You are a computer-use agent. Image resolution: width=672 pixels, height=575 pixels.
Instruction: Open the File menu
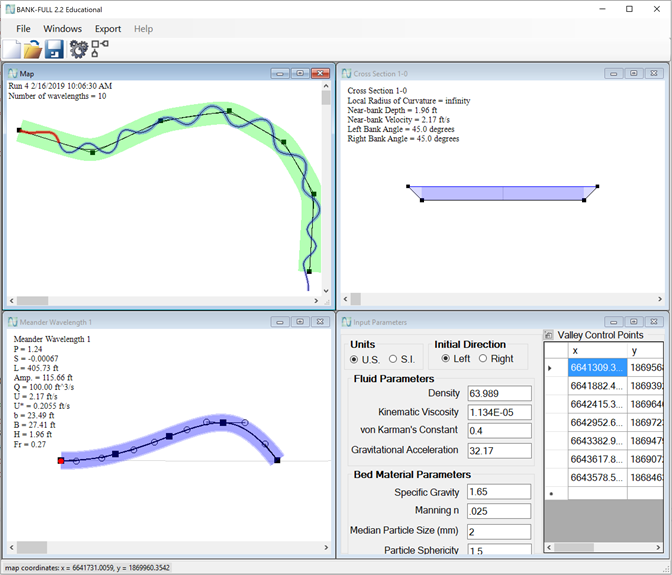tap(23, 29)
